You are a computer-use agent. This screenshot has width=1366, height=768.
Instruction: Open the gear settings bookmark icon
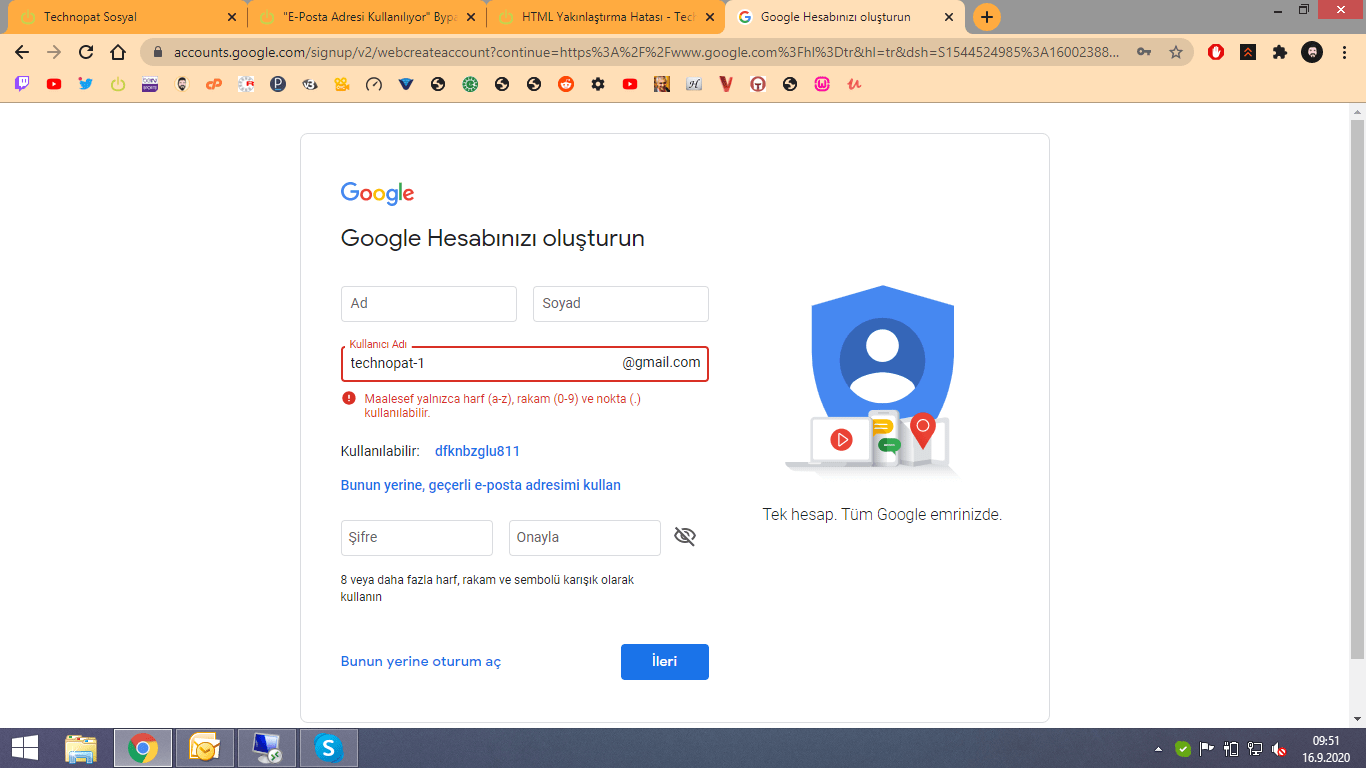(x=598, y=85)
